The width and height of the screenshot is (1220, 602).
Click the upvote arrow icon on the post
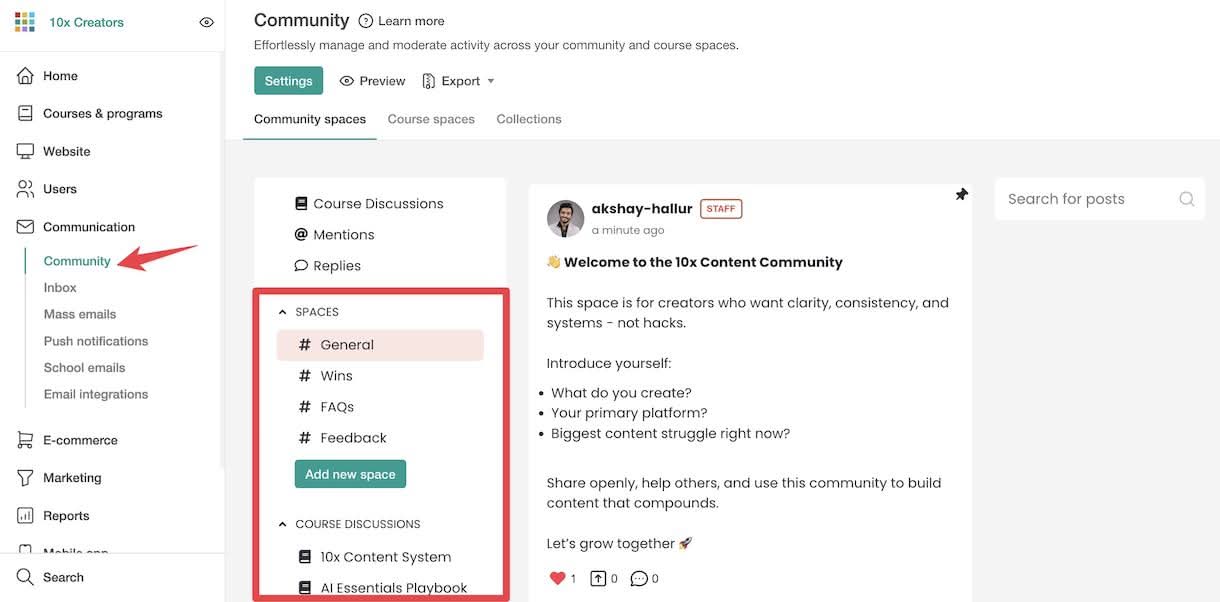coord(598,578)
